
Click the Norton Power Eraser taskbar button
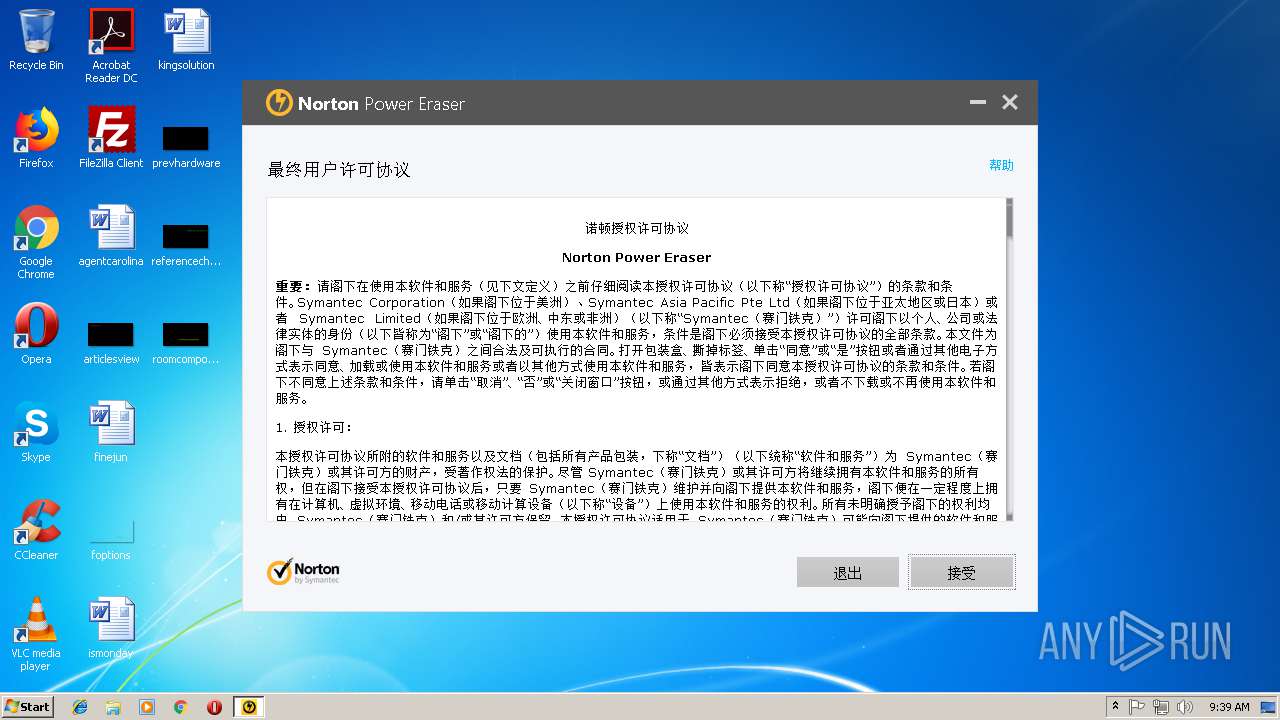(249, 707)
